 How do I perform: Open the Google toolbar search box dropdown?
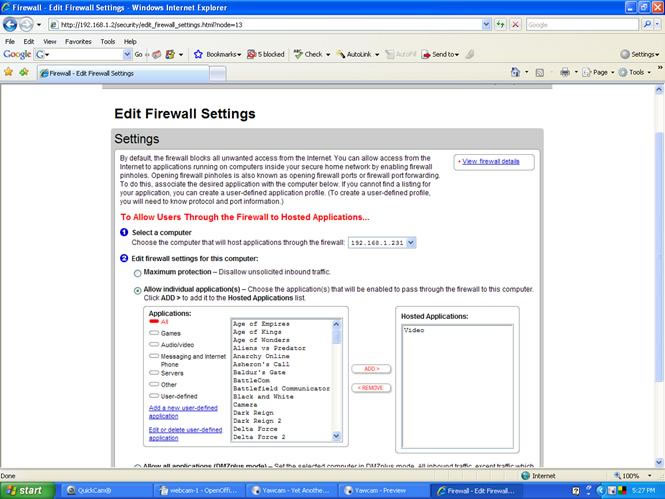point(127,54)
